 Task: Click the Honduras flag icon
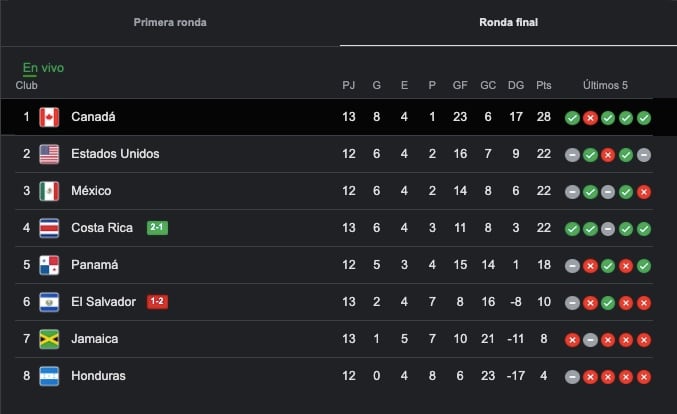coord(49,376)
